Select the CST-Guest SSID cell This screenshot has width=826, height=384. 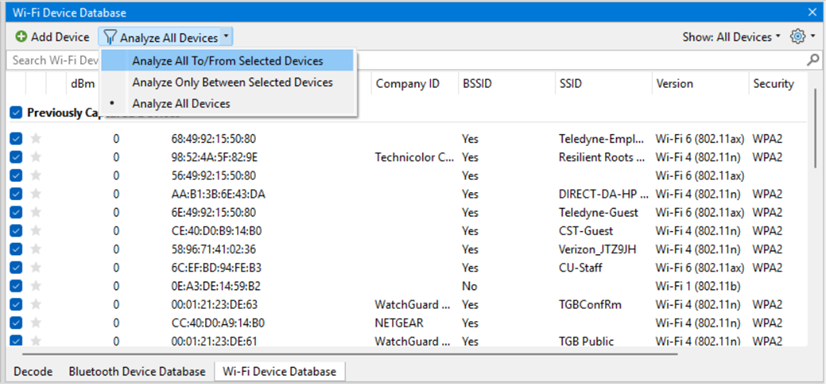(x=586, y=231)
